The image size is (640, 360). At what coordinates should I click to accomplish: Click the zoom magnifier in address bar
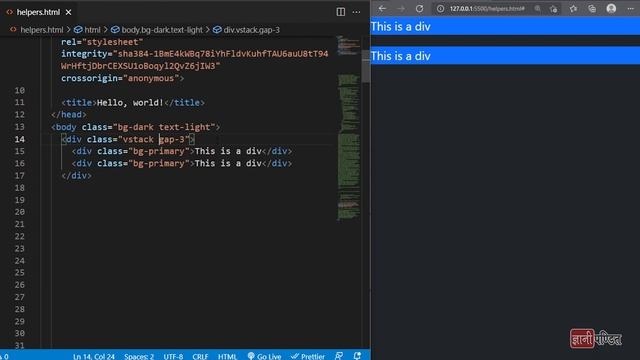click(538, 9)
